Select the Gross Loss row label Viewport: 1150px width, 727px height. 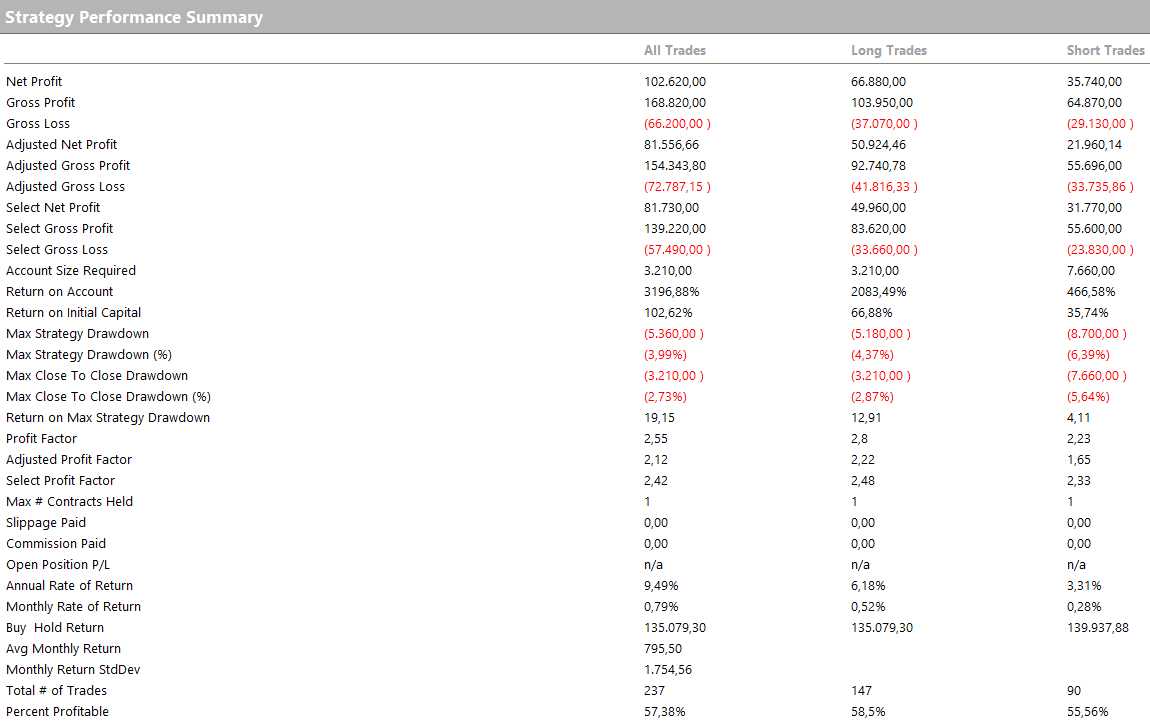click(x=38, y=124)
